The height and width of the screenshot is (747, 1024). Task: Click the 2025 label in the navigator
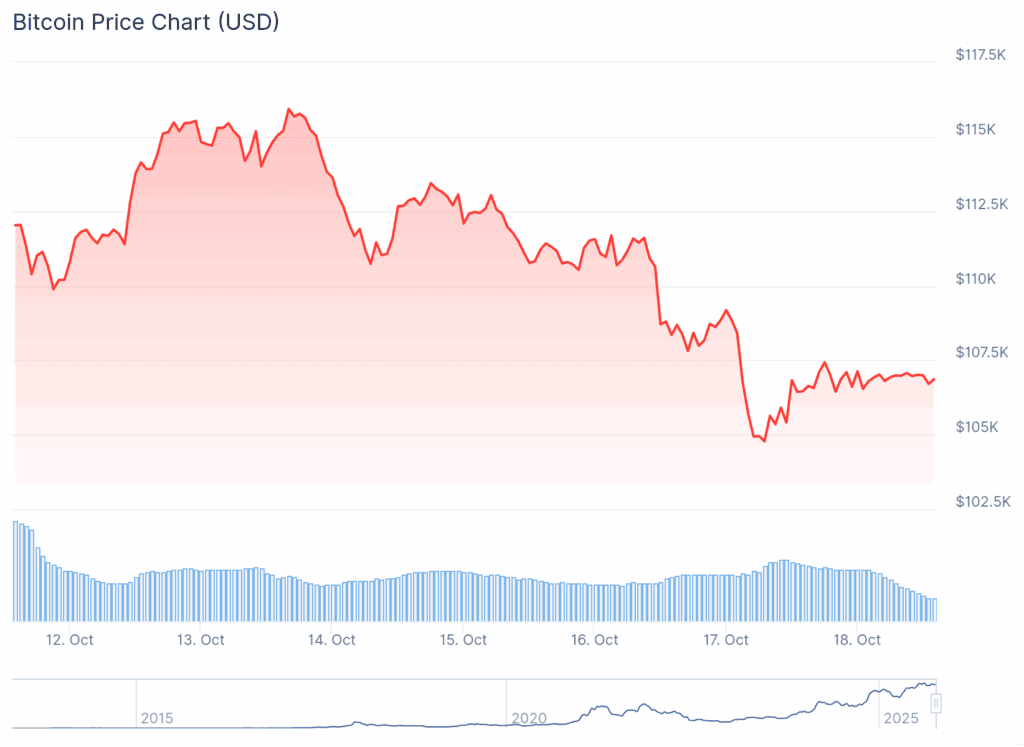pyautogui.click(x=899, y=718)
